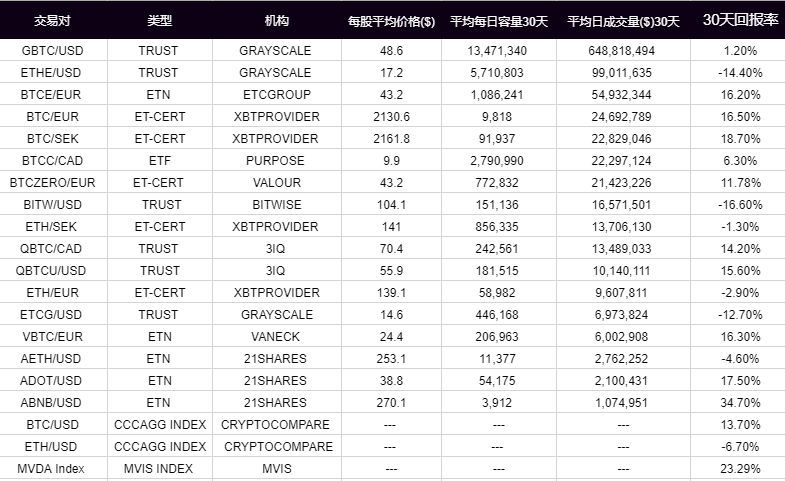Click the 机构 column header
This screenshot has width=785, height=481.
[277, 21]
